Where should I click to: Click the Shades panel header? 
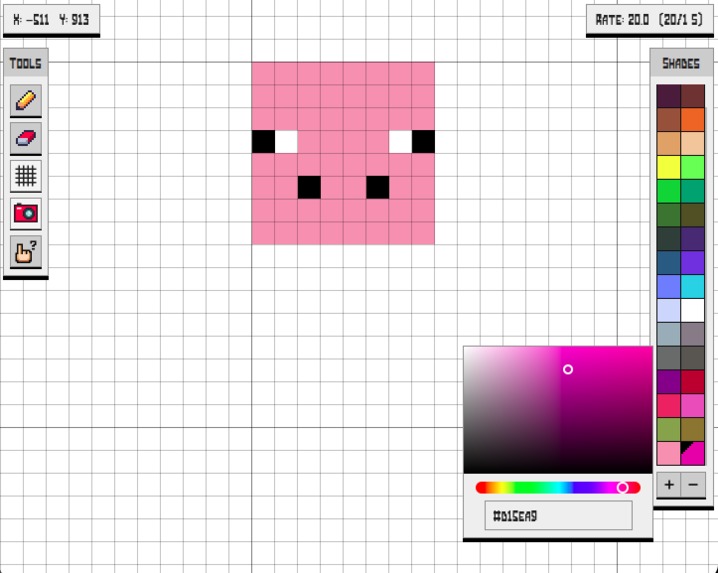681,63
